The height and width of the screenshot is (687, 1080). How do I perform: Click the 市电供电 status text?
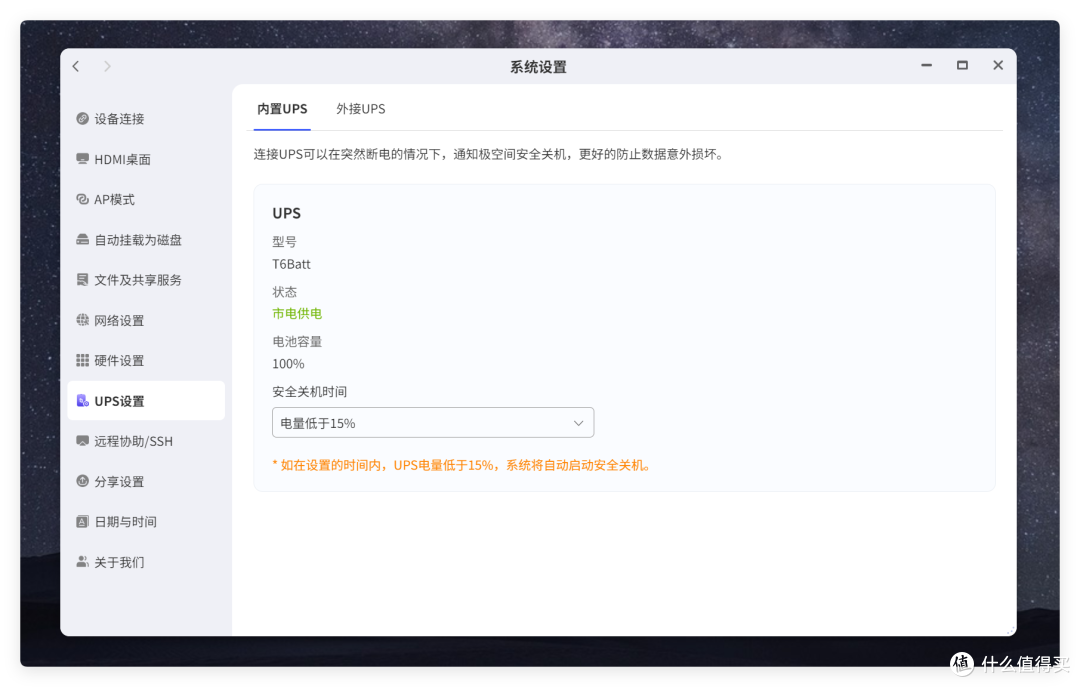tap(297, 314)
